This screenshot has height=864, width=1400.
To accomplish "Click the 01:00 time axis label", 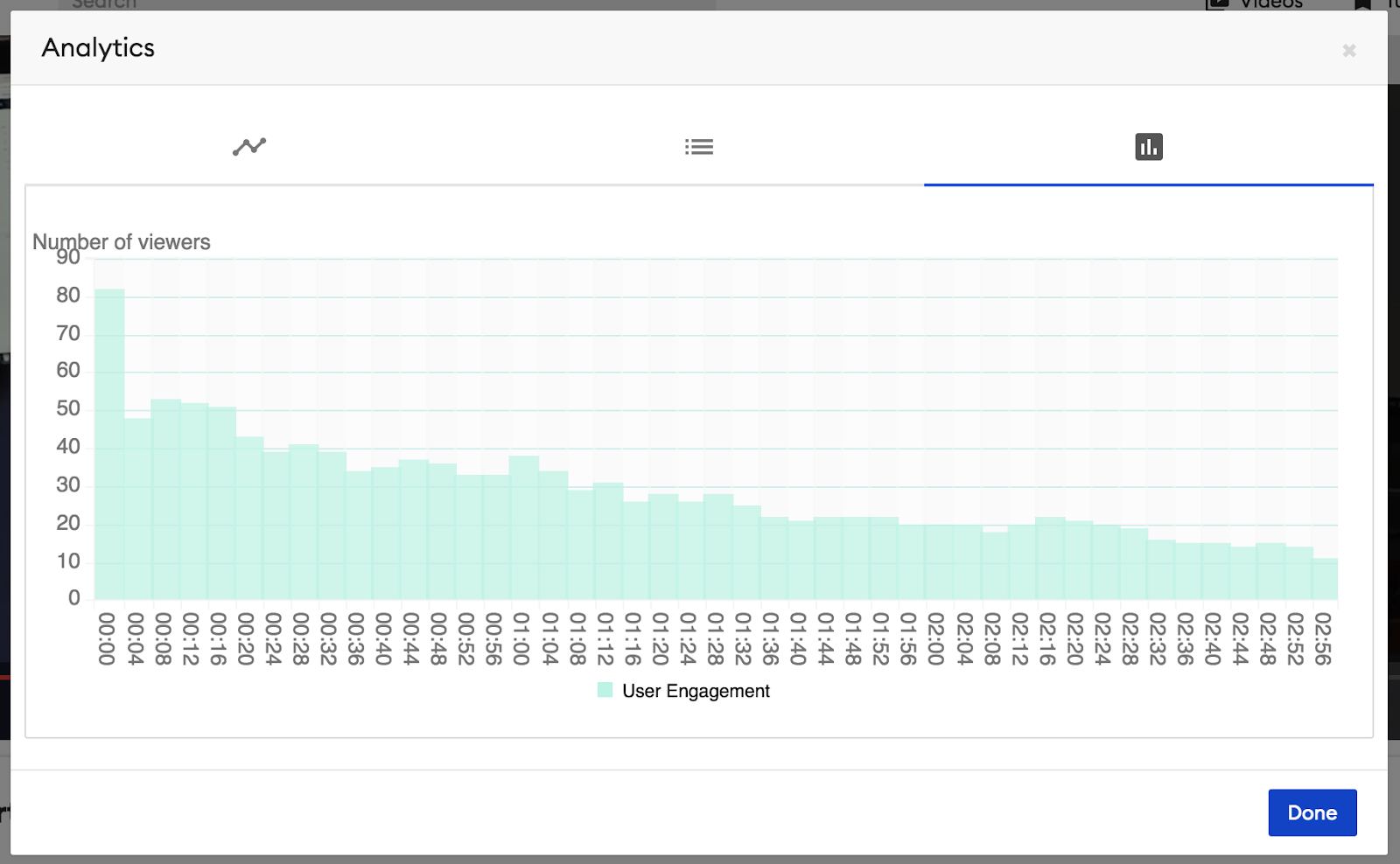I will click(521, 639).
